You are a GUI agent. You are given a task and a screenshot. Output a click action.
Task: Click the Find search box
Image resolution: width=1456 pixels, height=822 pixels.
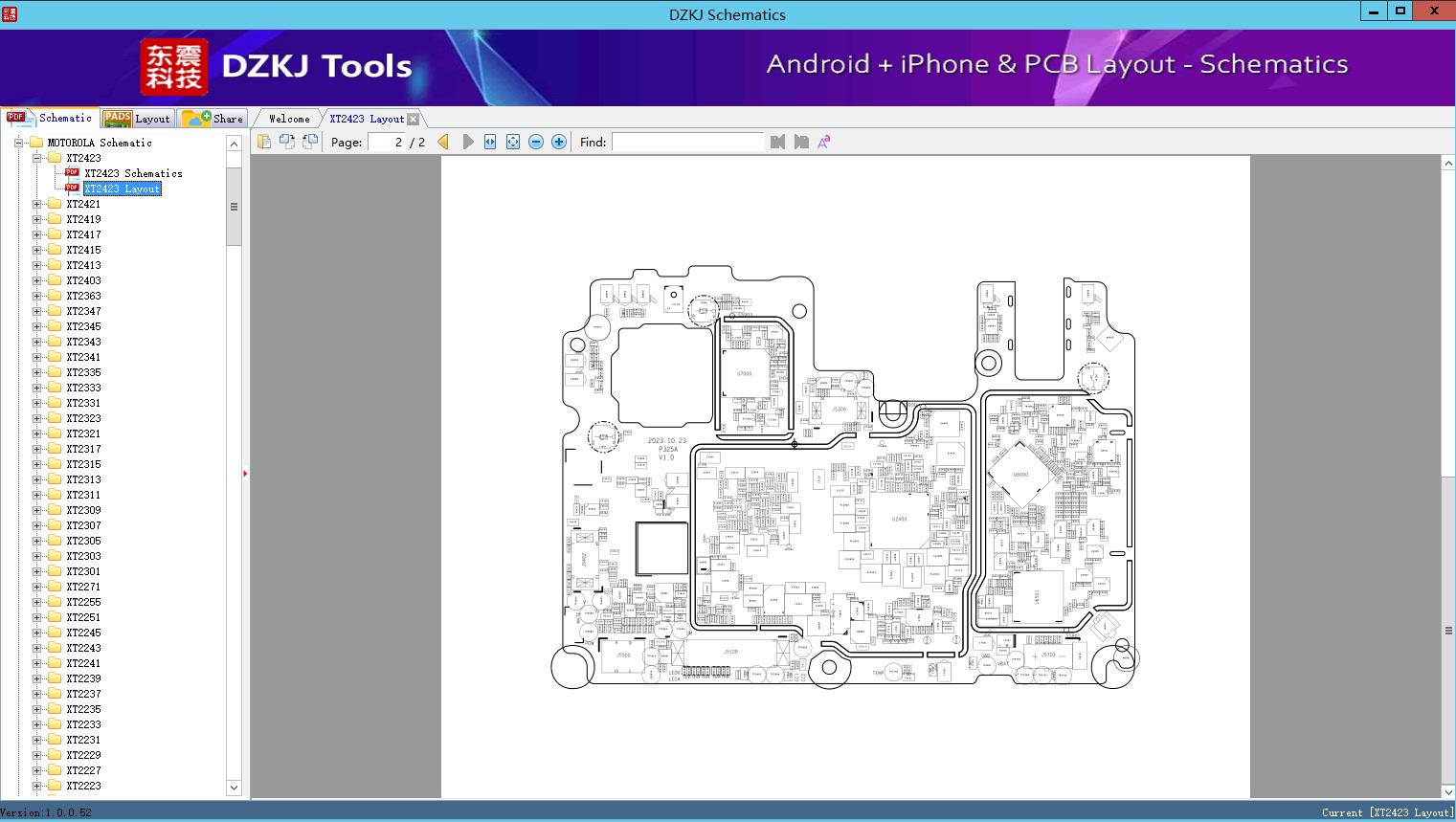(688, 142)
